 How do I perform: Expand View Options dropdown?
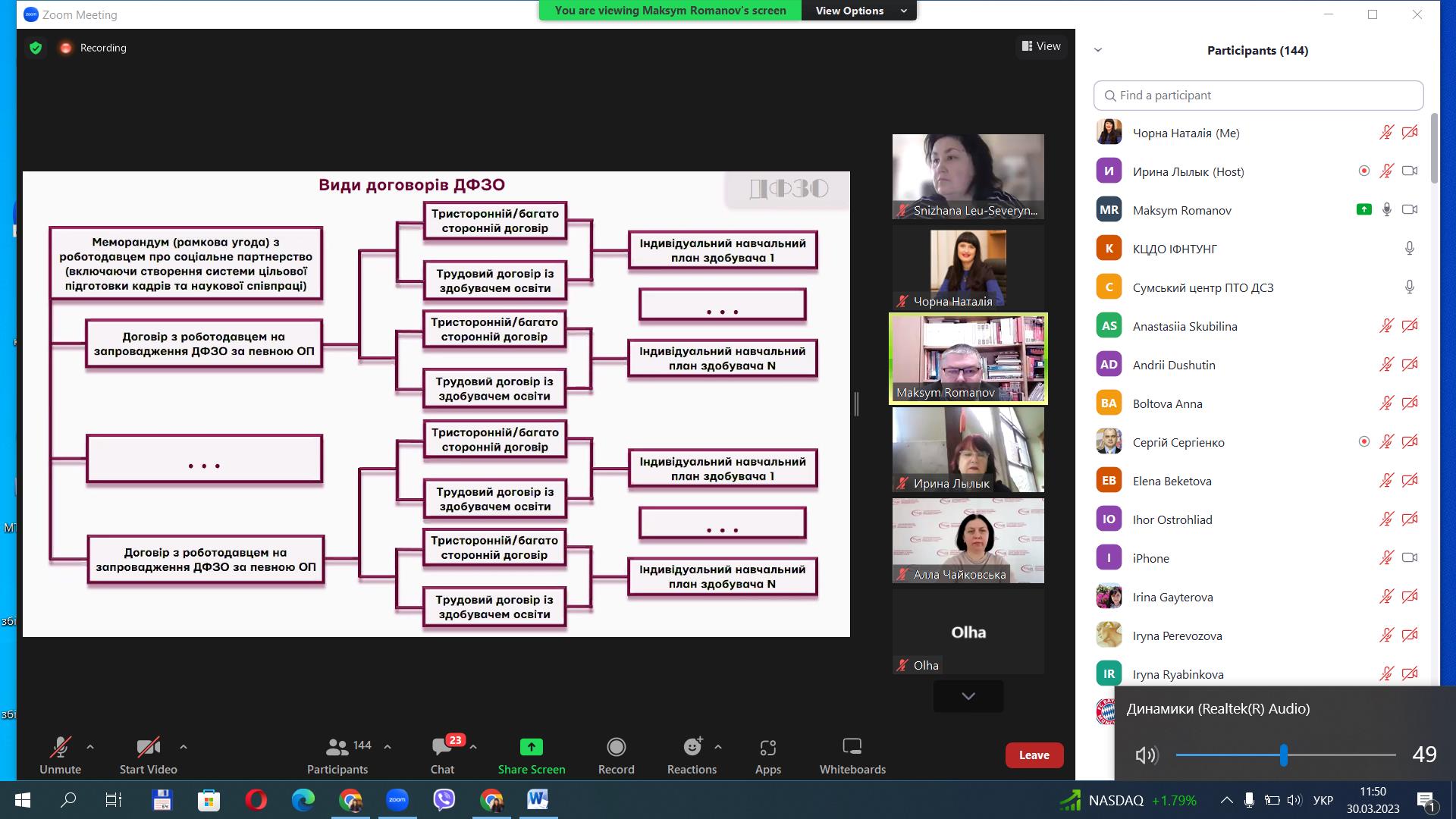tap(860, 11)
